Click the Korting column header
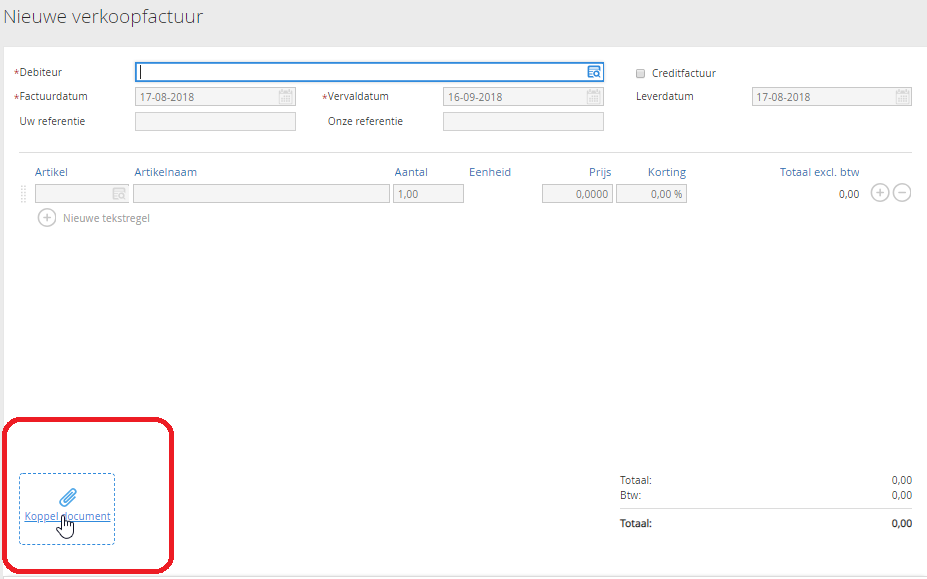Screen dimensions: 927x579 coord(667,172)
